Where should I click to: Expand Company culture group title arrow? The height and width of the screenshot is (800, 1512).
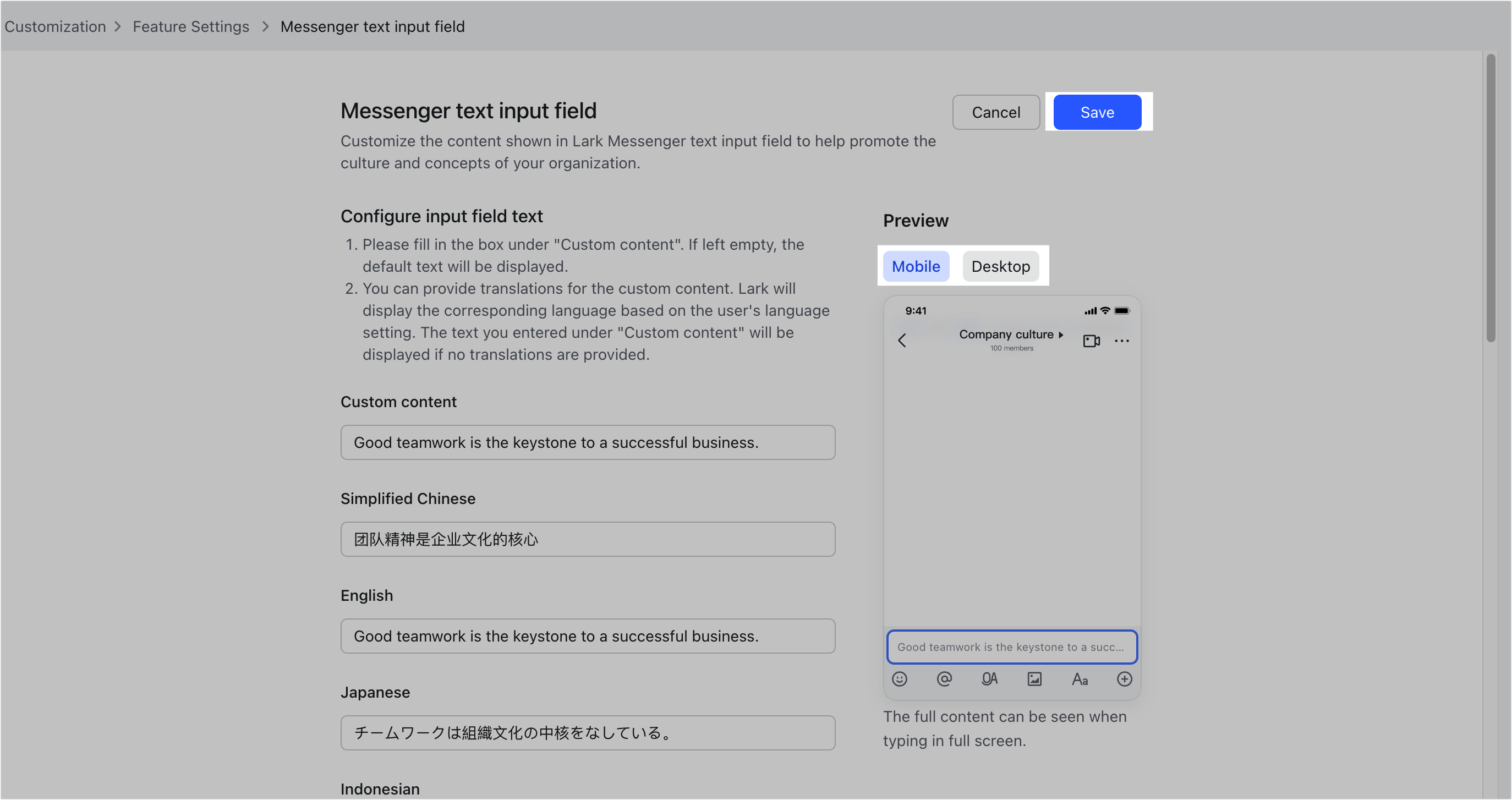[1061, 335]
